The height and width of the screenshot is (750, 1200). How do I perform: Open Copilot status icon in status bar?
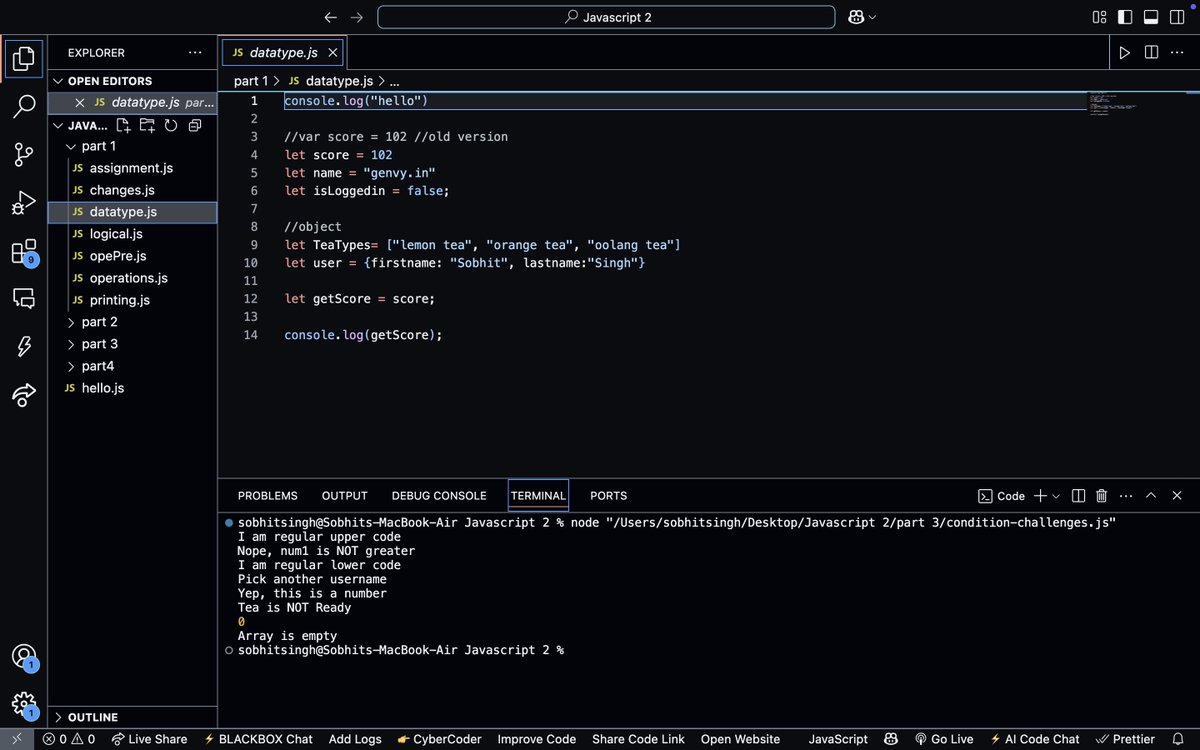[890, 739]
